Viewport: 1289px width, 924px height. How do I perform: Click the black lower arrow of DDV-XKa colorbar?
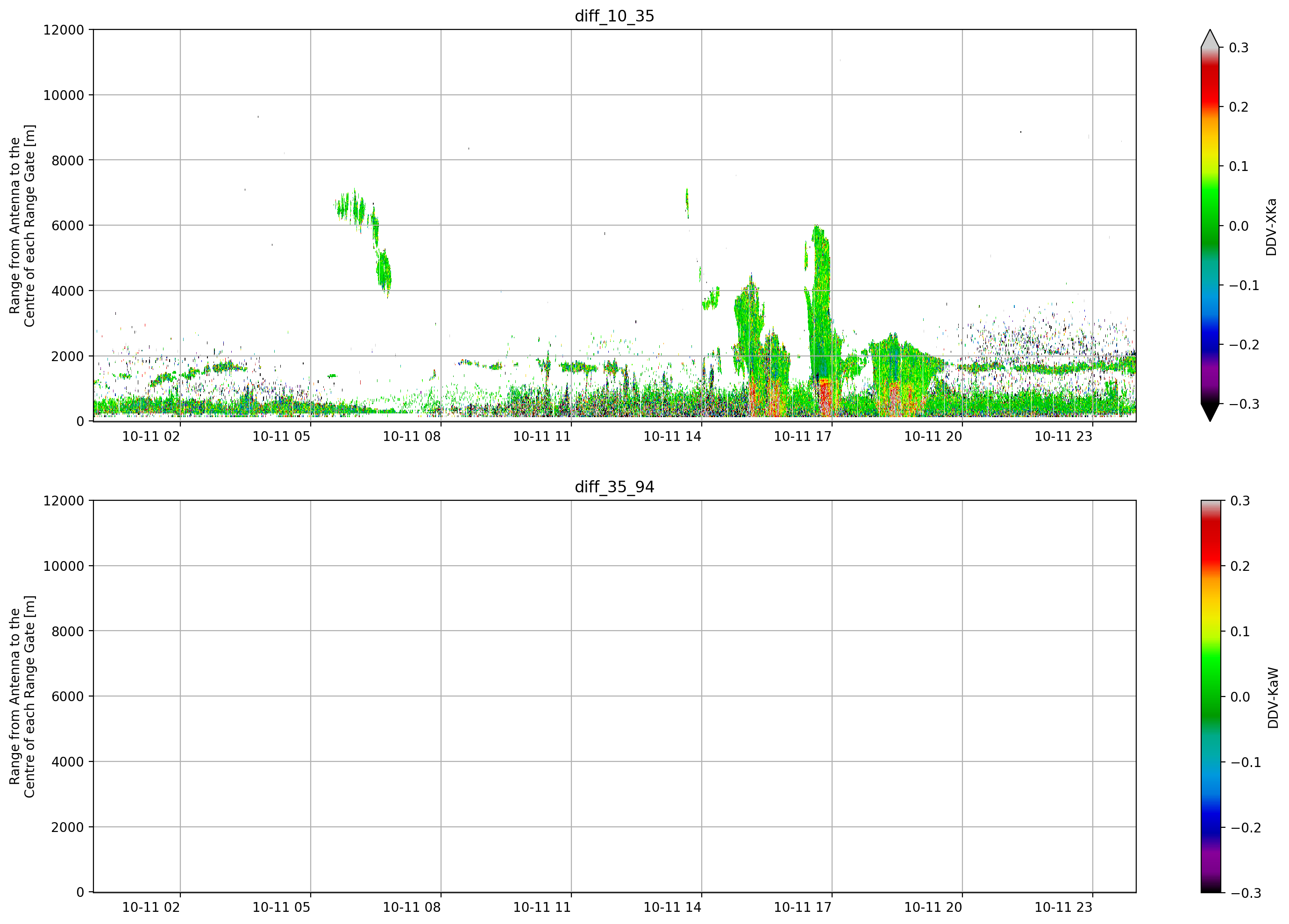tap(1210, 412)
